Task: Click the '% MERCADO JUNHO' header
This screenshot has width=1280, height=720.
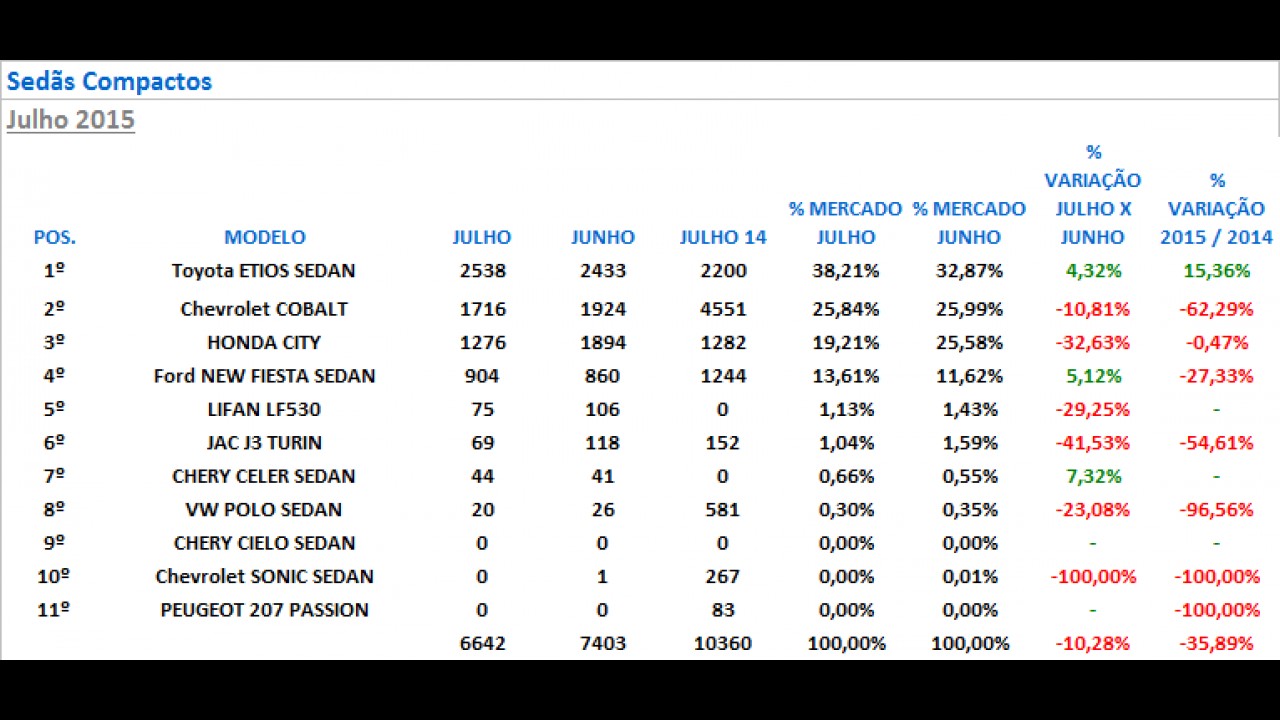Action: tap(969, 223)
